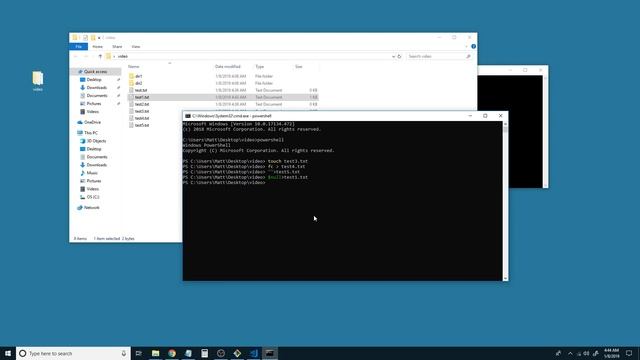Click the Type here to search box
The height and width of the screenshot is (360, 640).
(73, 353)
